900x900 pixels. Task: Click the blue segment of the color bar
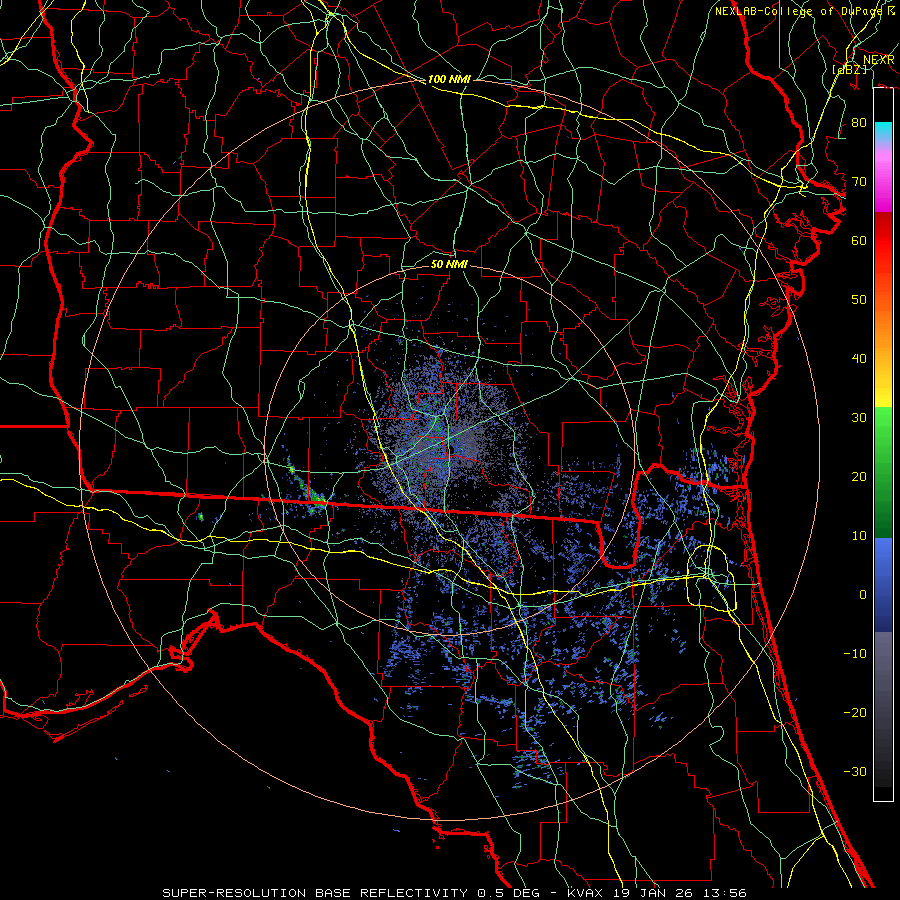pyautogui.click(x=883, y=584)
